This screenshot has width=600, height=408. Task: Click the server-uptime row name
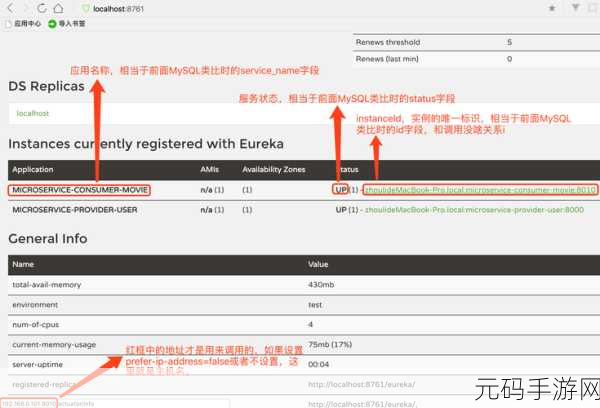38,364
